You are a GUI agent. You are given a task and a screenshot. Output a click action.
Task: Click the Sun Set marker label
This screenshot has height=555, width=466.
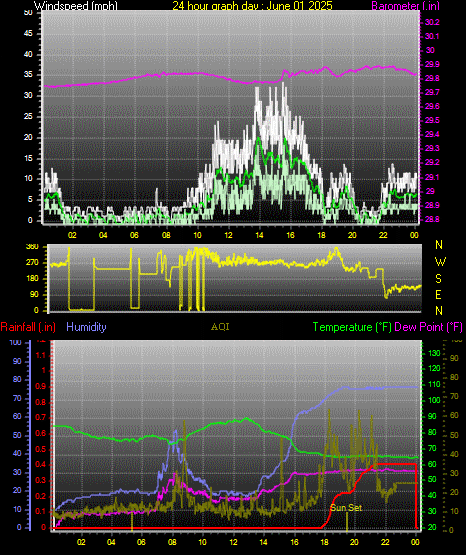point(346,508)
